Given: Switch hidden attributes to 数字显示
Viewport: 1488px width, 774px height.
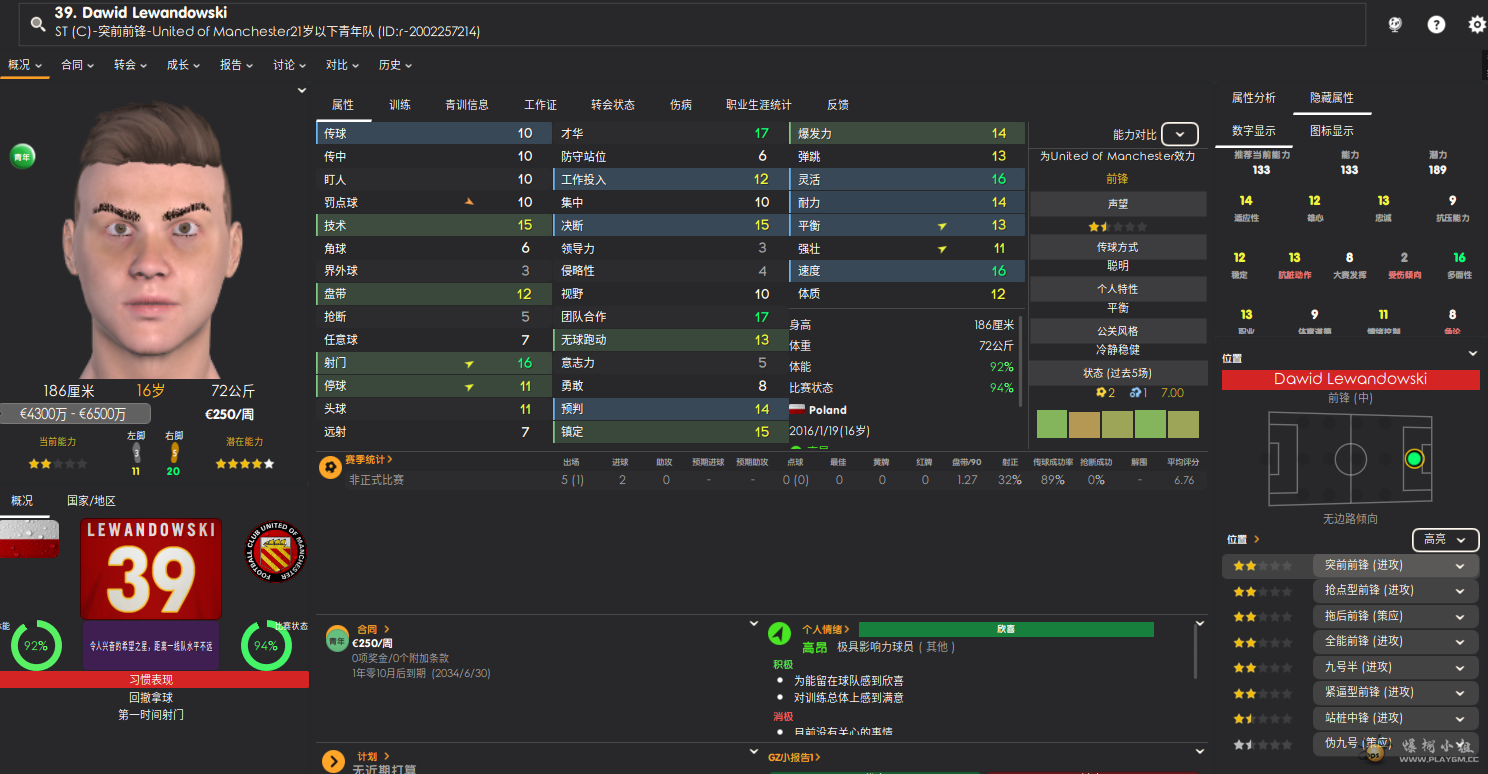Looking at the screenshot, I should [x=1253, y=131].
